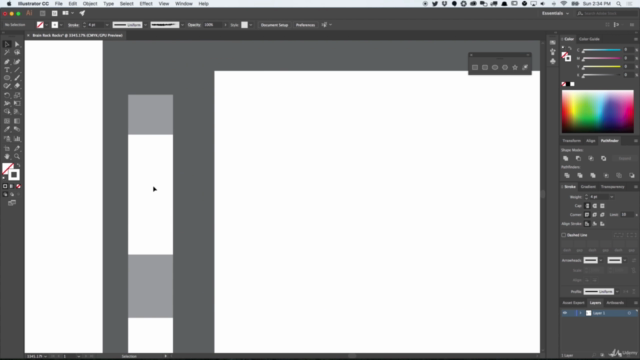Click the Preferences button
Viewport: 640px width, 360px height.
(x=305, y=25)
